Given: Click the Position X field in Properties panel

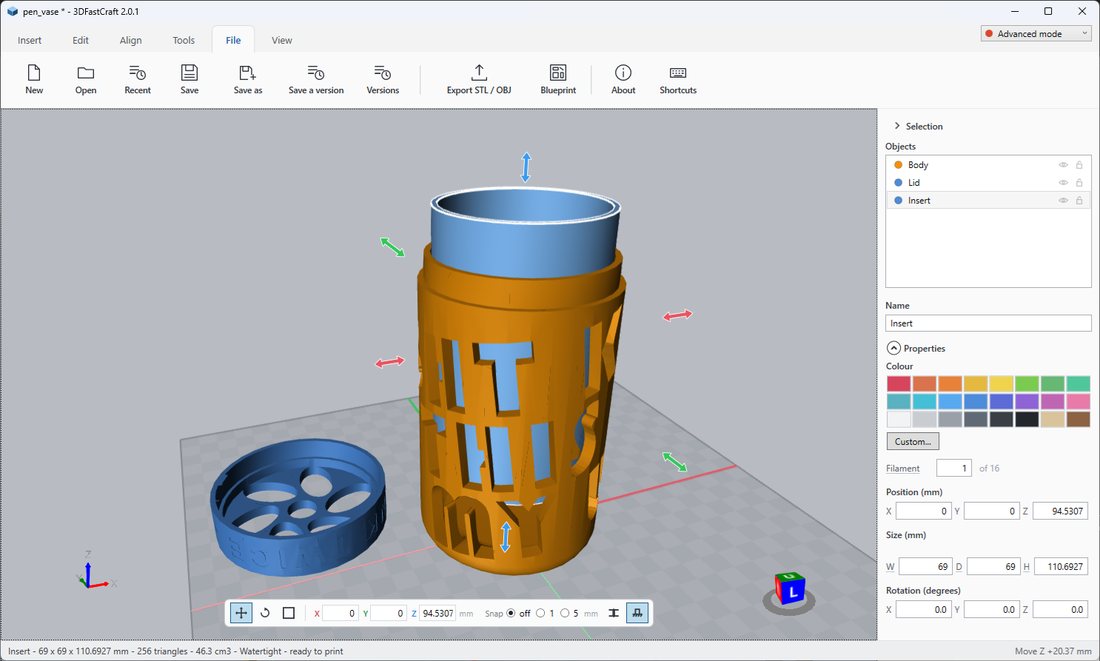Looking at the screenshot, I should pos(924,512).
